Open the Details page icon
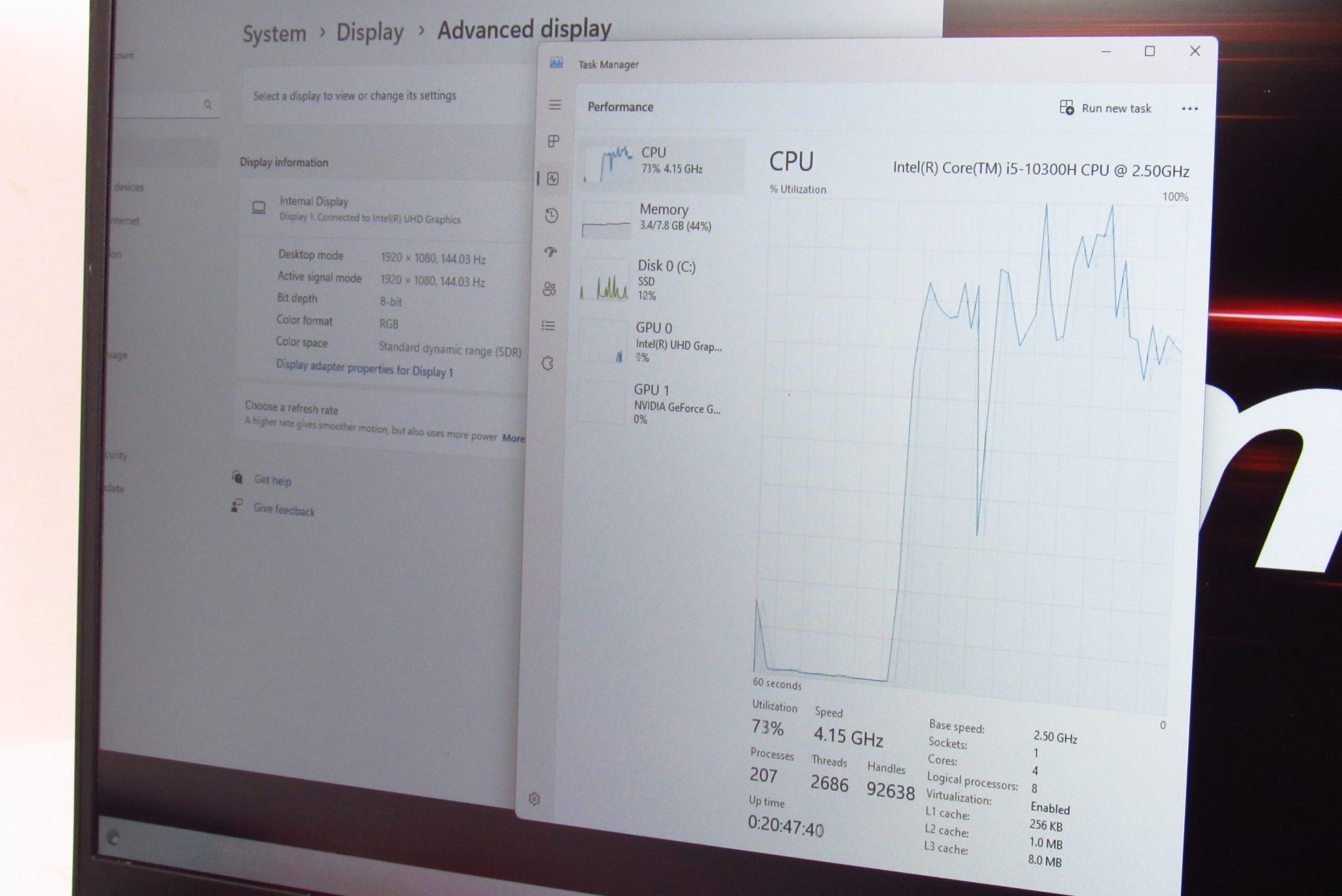1342x896 pixels. (548, 326)
